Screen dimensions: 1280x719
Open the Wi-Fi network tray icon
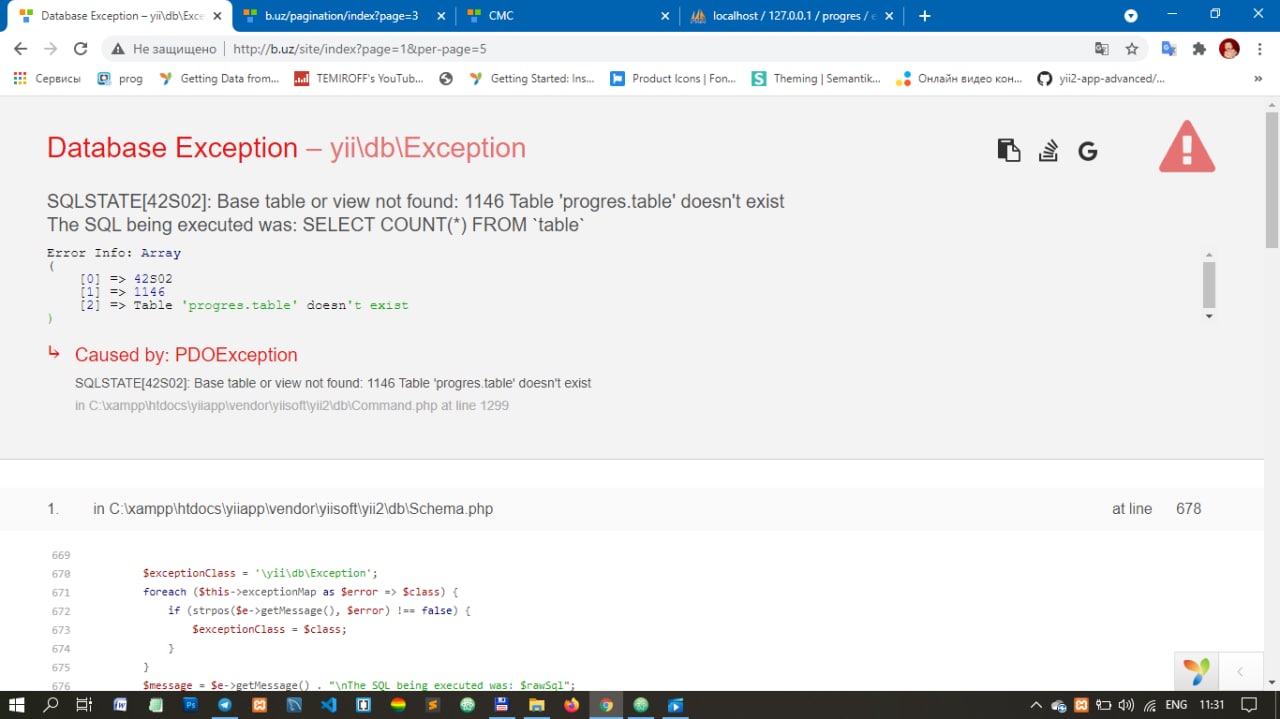[x=1150, y=705]
